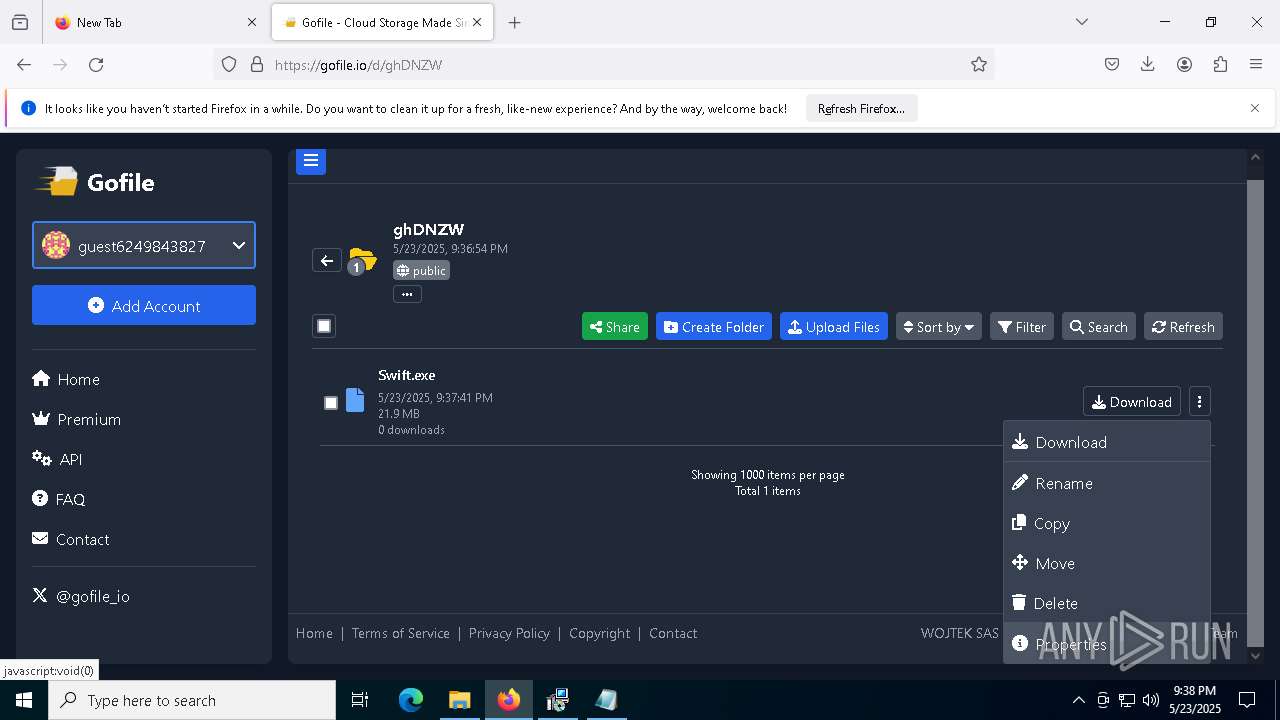Bookmark this page with star icon
Image resolution: width=1280 pixels, height=720 pixels.
tap(979, 64)
